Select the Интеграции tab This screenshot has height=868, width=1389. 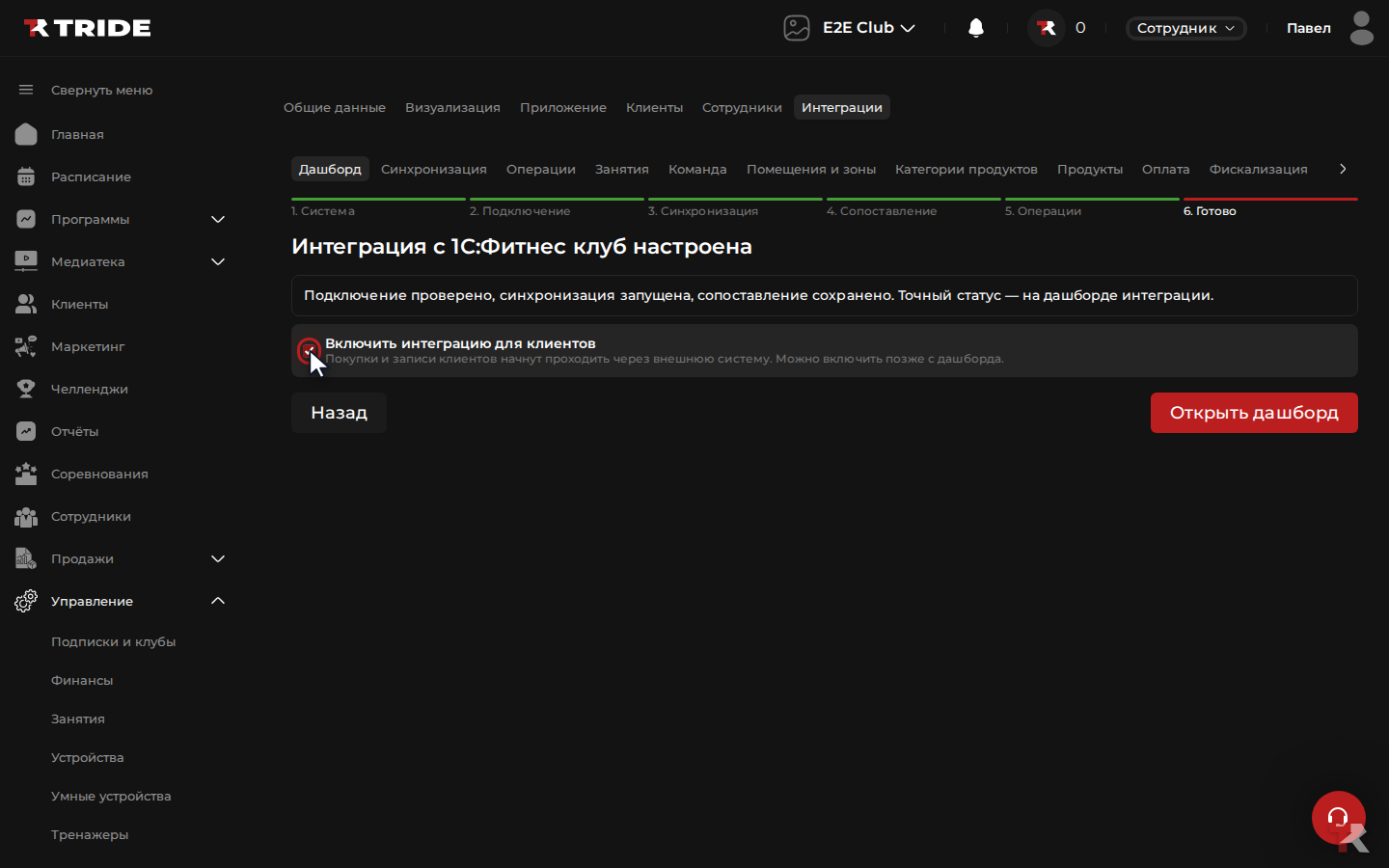[842, 107]
